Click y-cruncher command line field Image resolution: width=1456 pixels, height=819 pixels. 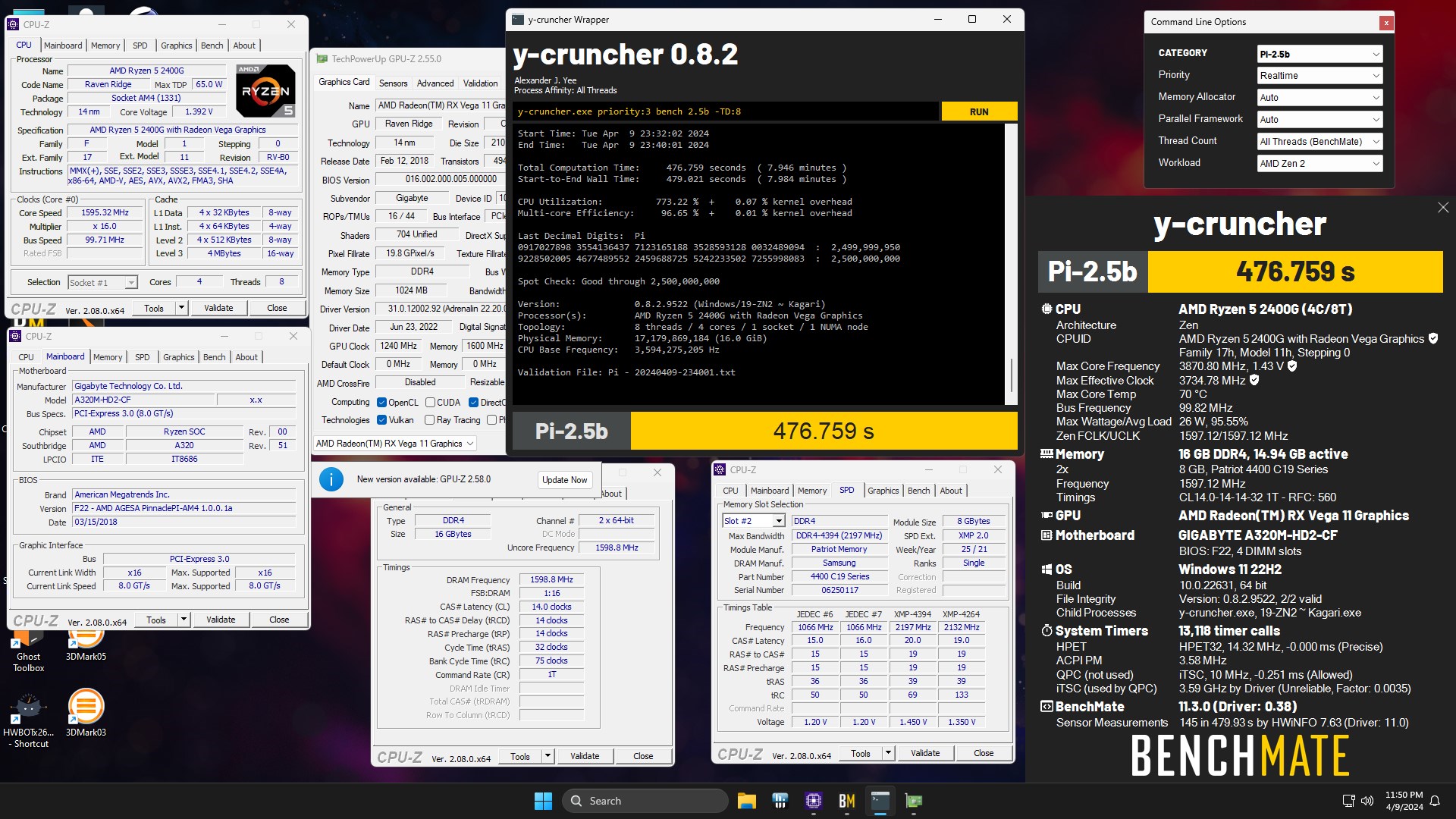(x=726, y=111)
